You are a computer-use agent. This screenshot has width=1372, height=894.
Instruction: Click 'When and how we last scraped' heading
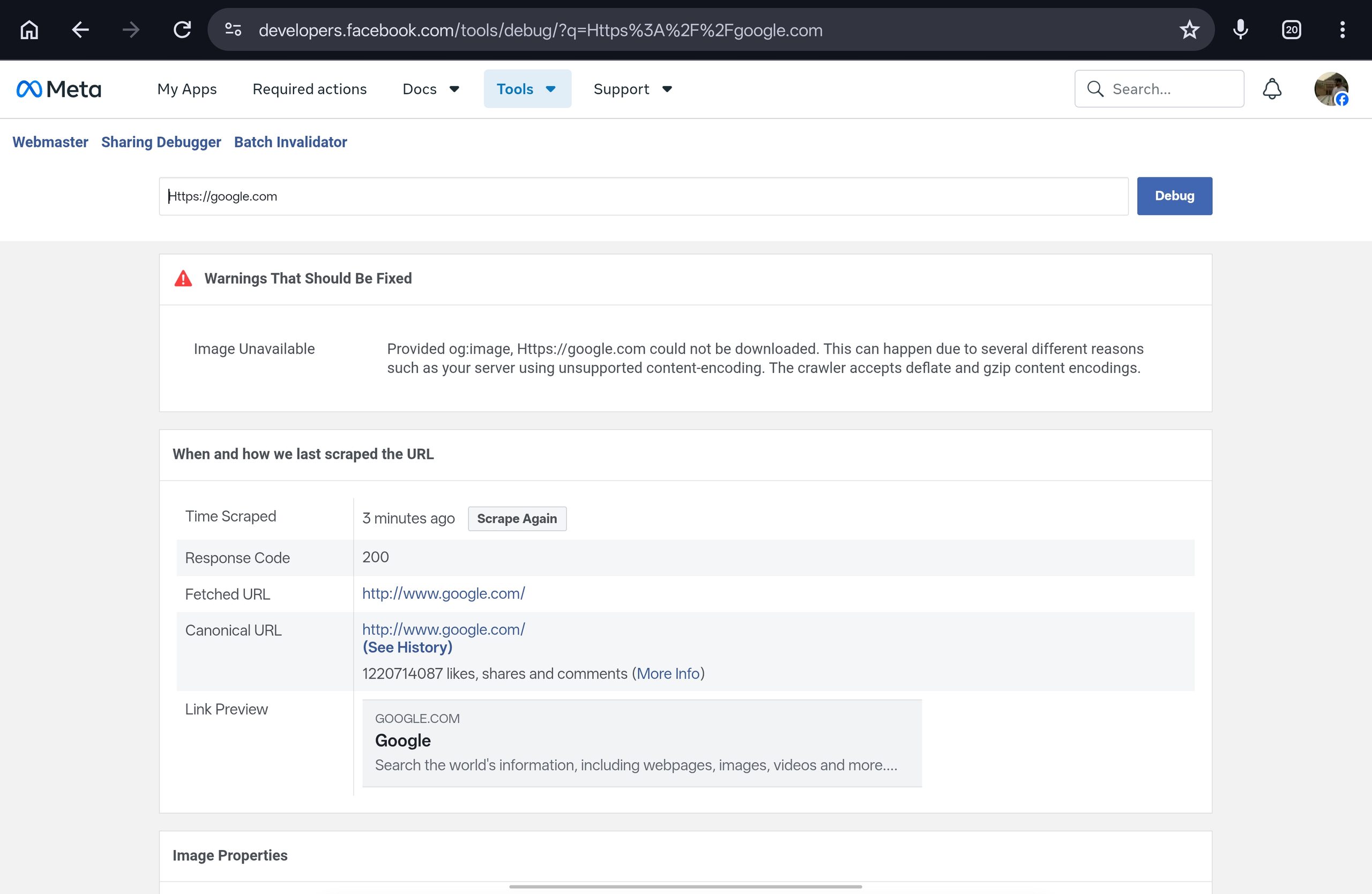click(303, 454)
